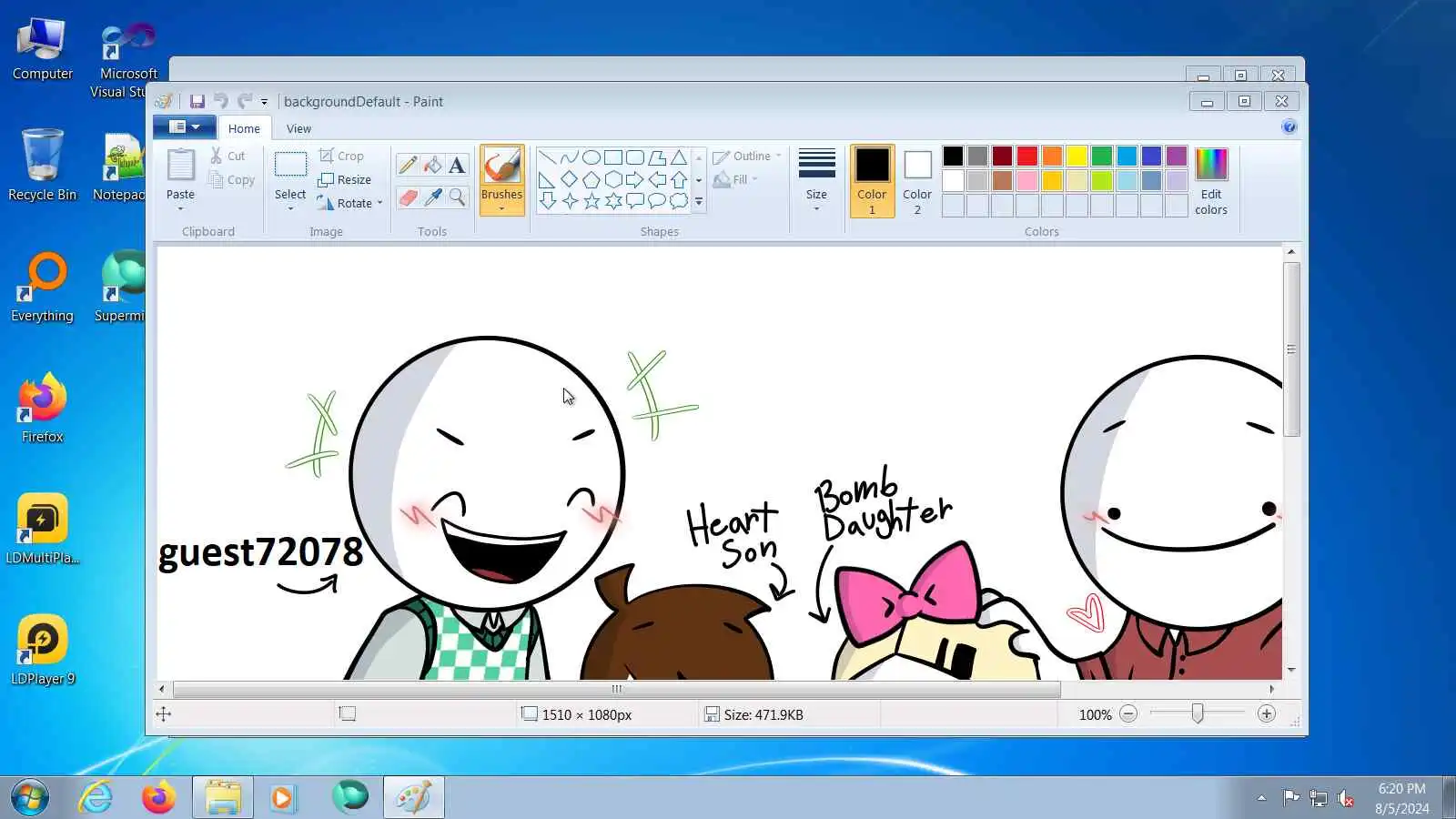Click the zoom slider handle in status bar

1198,714
